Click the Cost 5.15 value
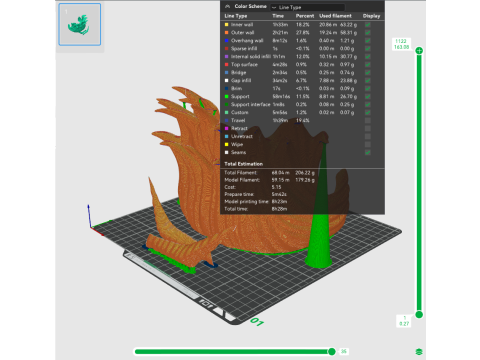Viewport: 480px width, 360px height. 276,187
